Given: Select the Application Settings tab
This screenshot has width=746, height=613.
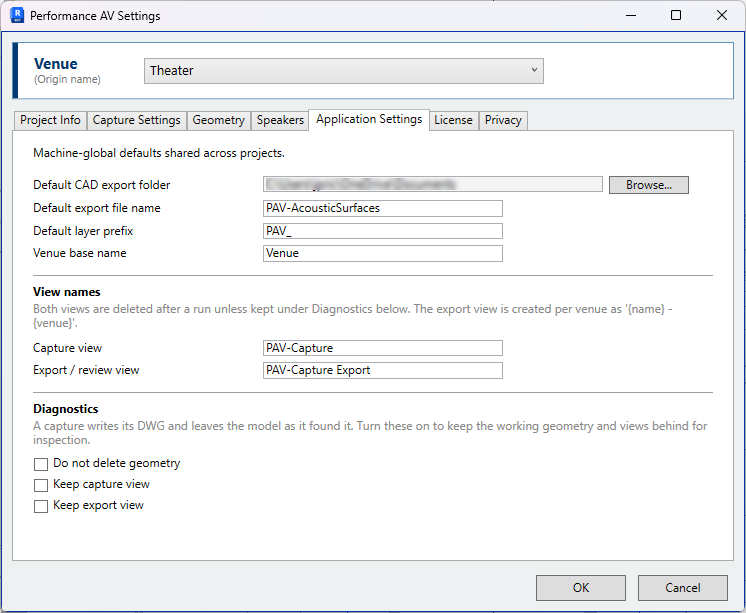Looking at the screenshot, I should point(369,119).
